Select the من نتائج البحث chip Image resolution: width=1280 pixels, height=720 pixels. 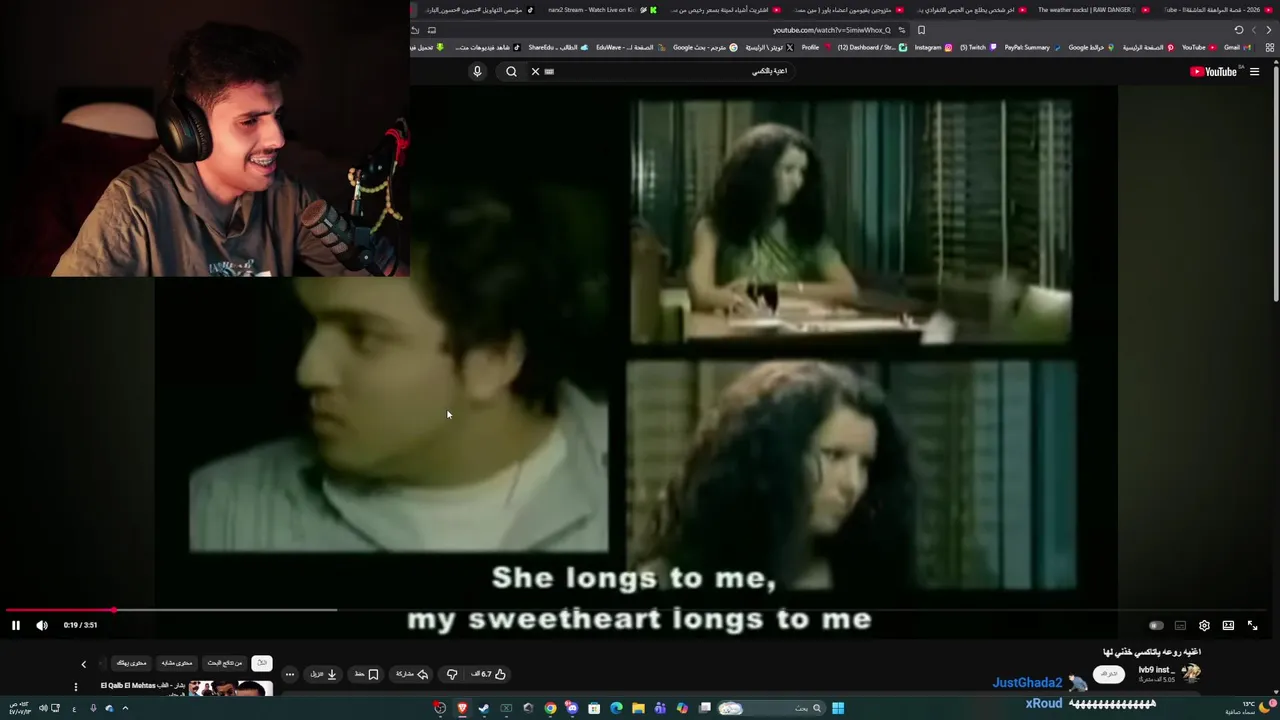pyautogui.click(x=225, y=663)
